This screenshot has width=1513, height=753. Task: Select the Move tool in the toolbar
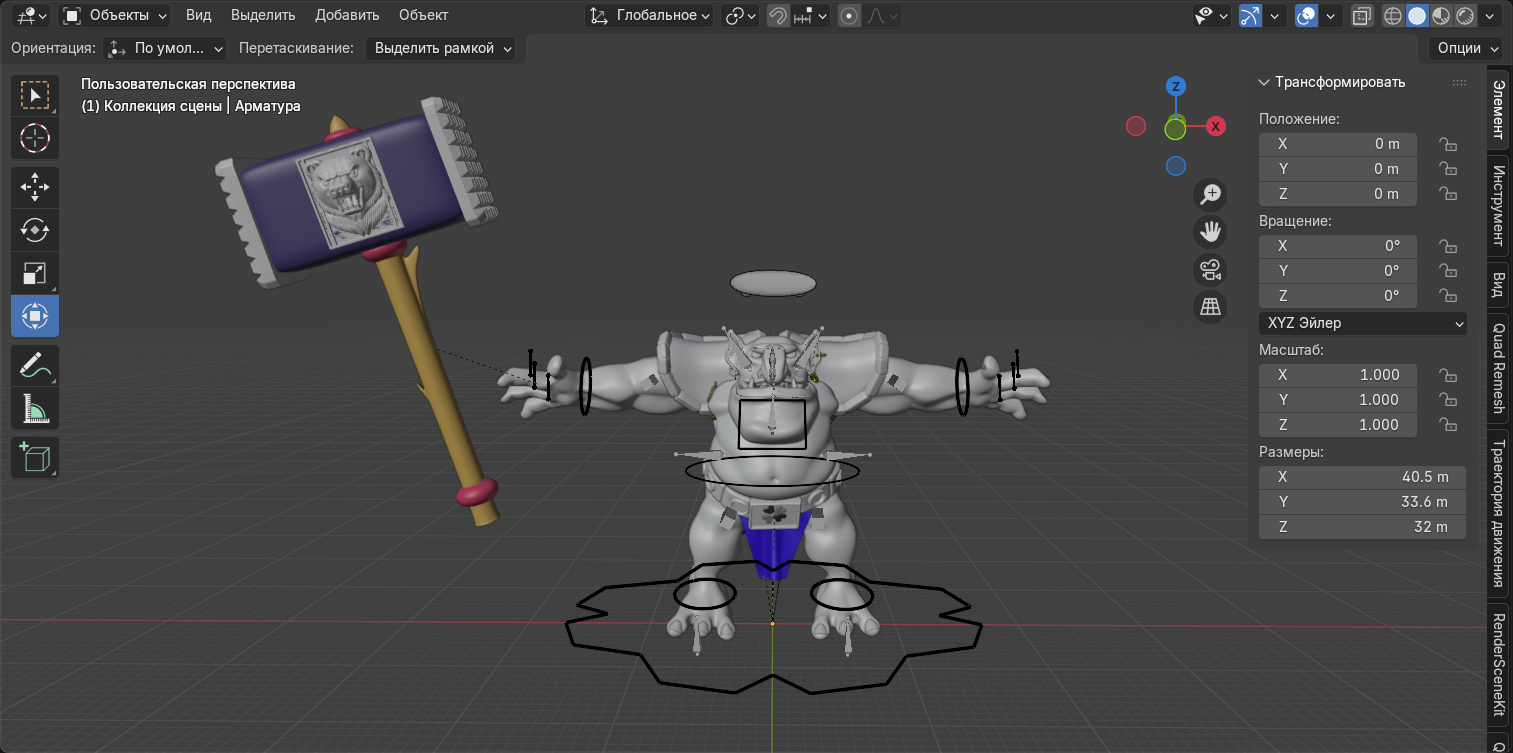point(34,187)
